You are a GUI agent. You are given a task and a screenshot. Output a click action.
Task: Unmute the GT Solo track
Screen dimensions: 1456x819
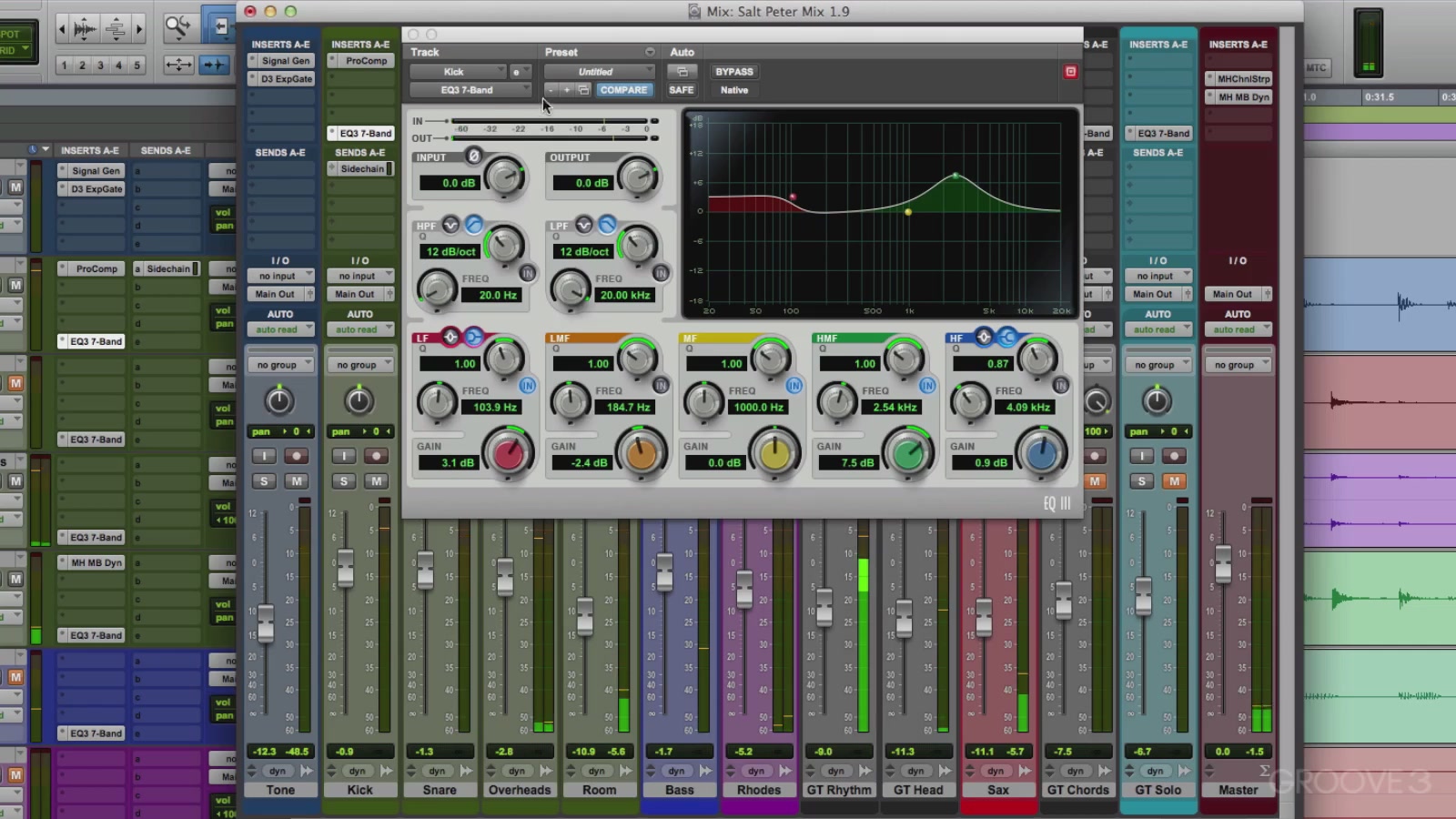point(1174,480)
